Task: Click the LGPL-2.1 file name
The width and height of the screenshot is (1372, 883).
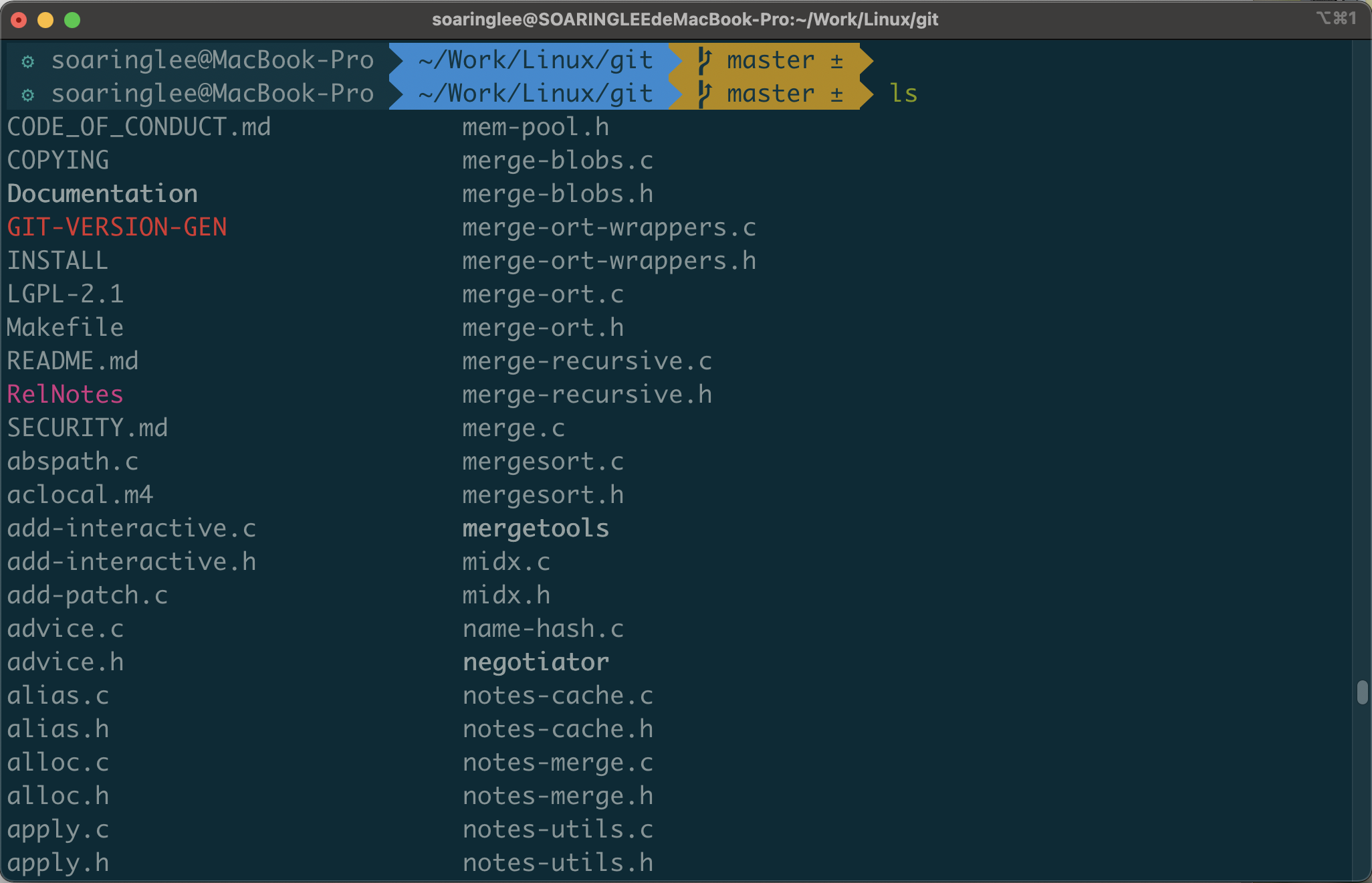Action: point(66,294)
